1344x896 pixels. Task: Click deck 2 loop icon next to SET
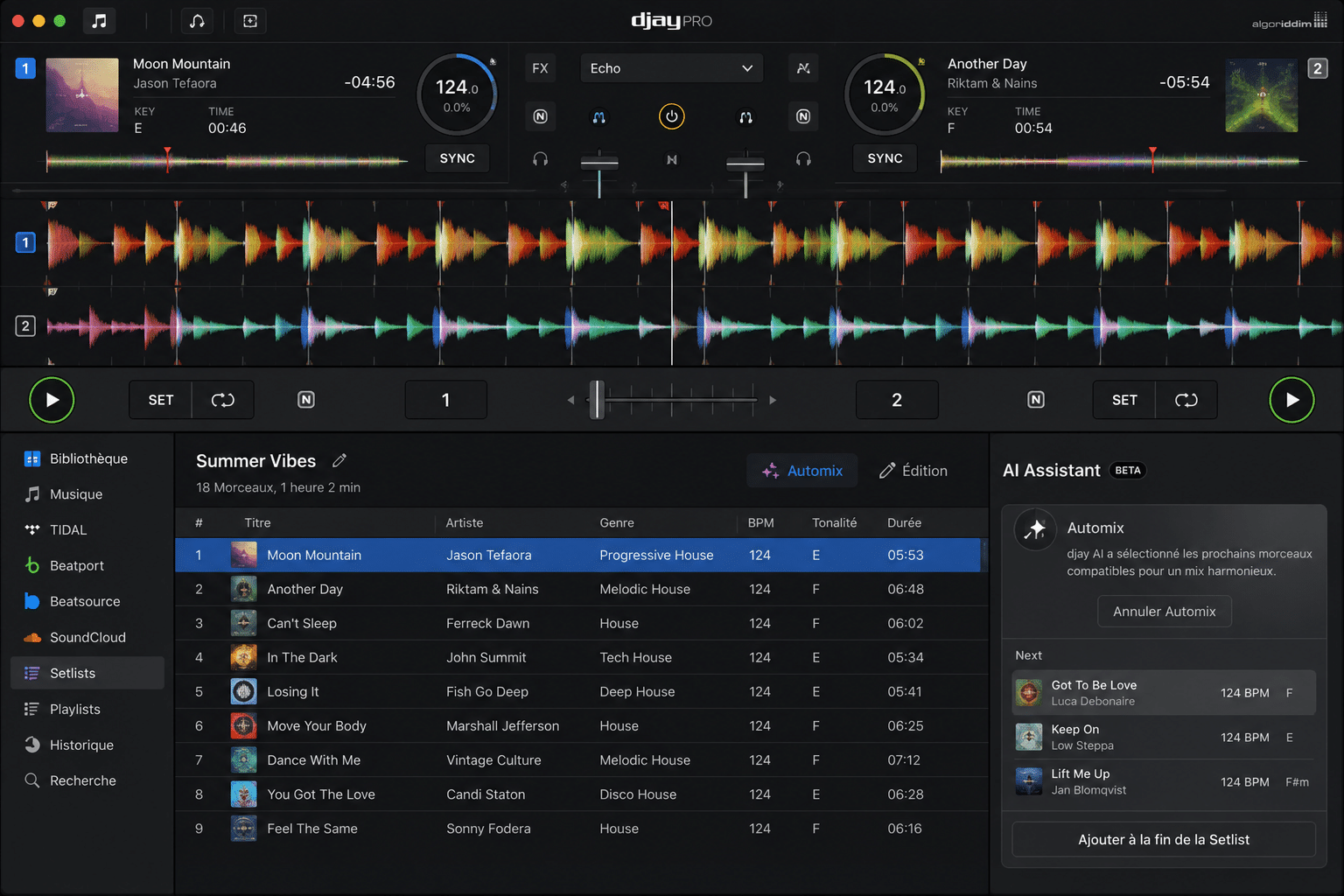(x=1186, y=400)
